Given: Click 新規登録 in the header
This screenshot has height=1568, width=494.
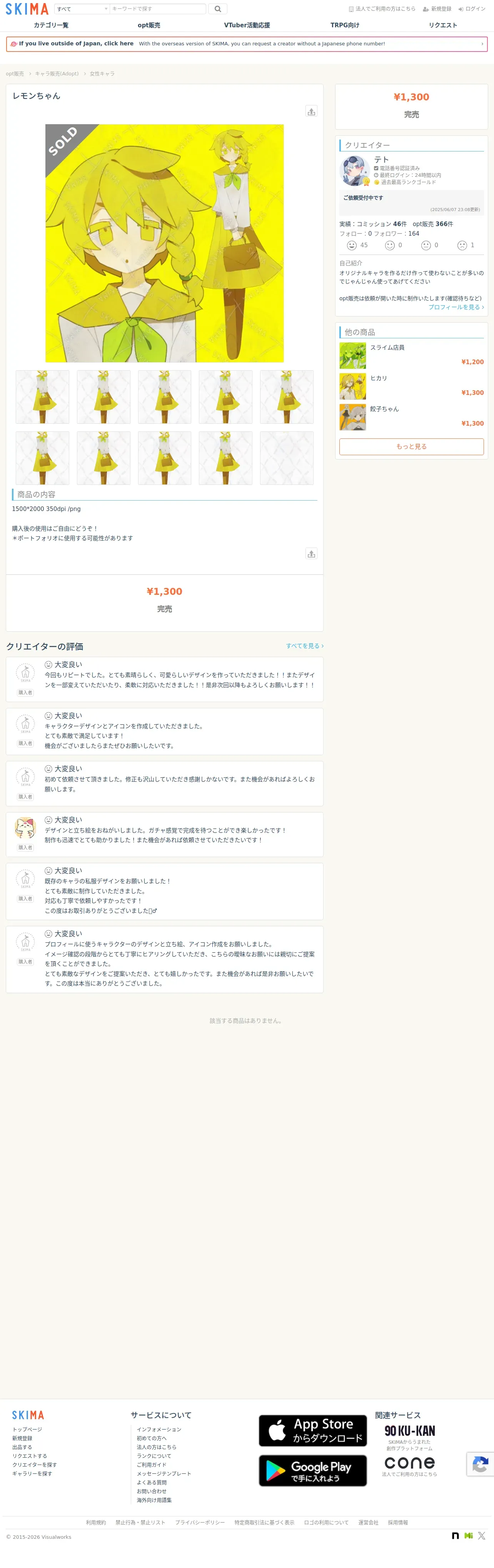Looking at the screenshot, I should 437,9.
